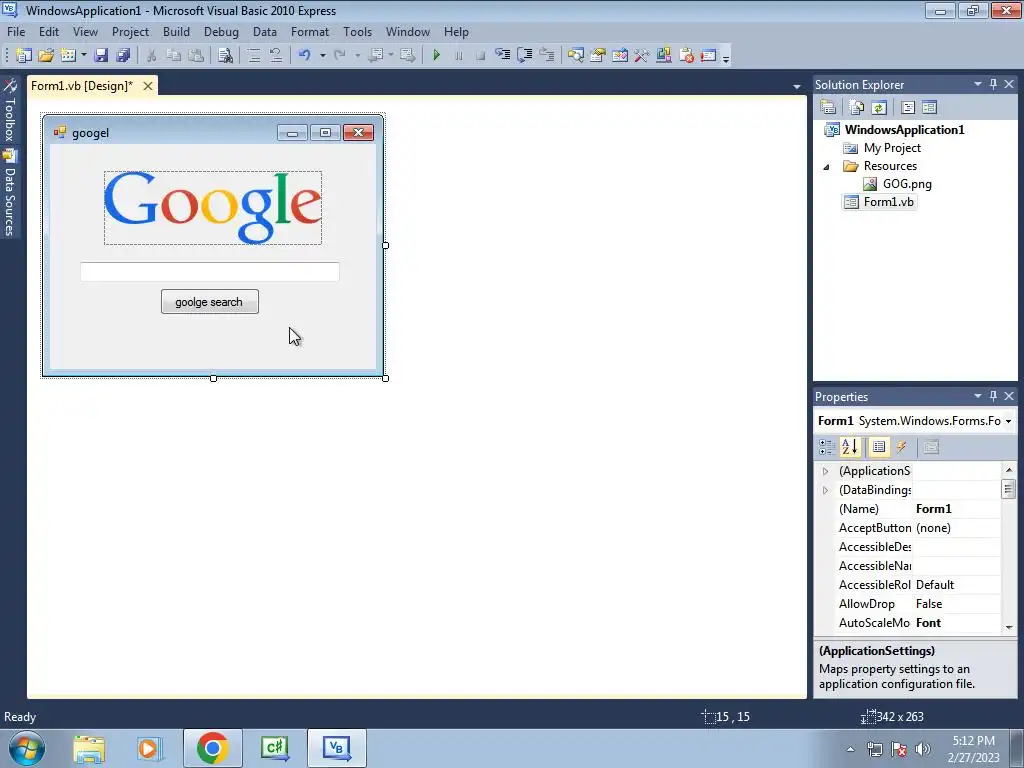Screen dimensions: 1024x768
Task: Click the Uncomment lines icon
Action: 276,56
